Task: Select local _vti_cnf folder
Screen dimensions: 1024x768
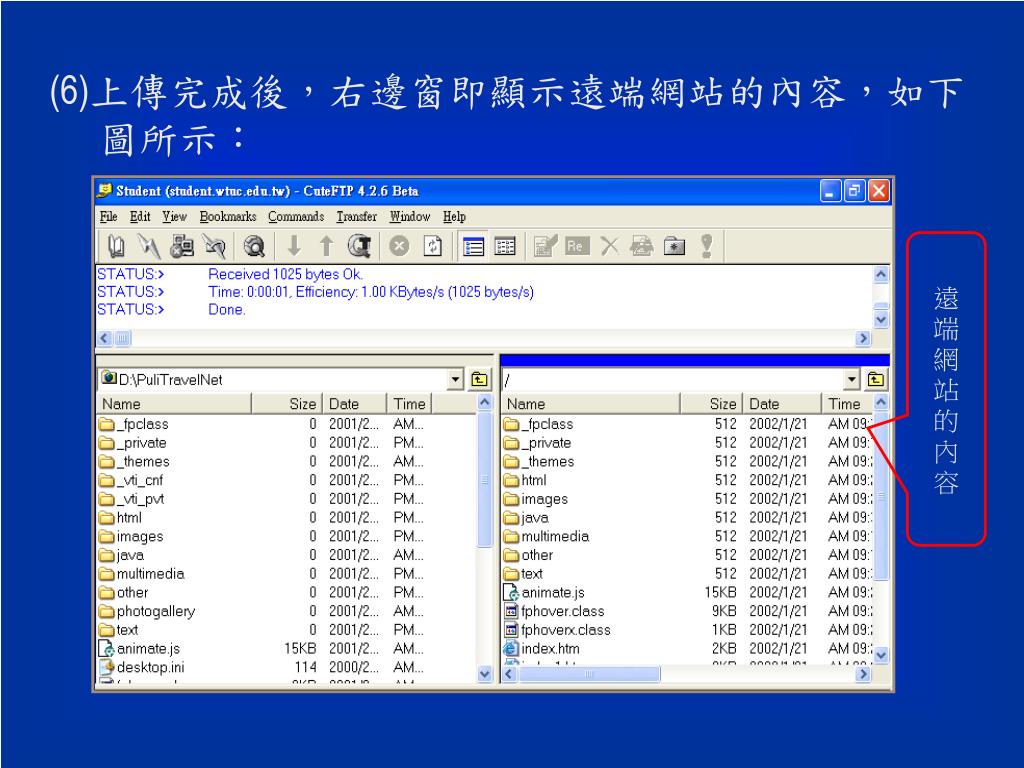Action: (131, 481)
